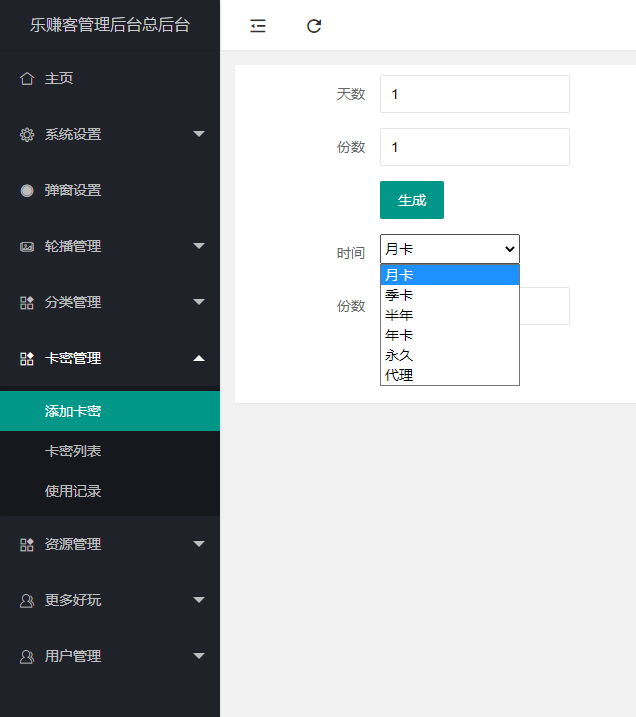This screenshot has width=636, height=717.
Task: Click the gear icon for 系统设置
Action: click(x=27, y=134)
